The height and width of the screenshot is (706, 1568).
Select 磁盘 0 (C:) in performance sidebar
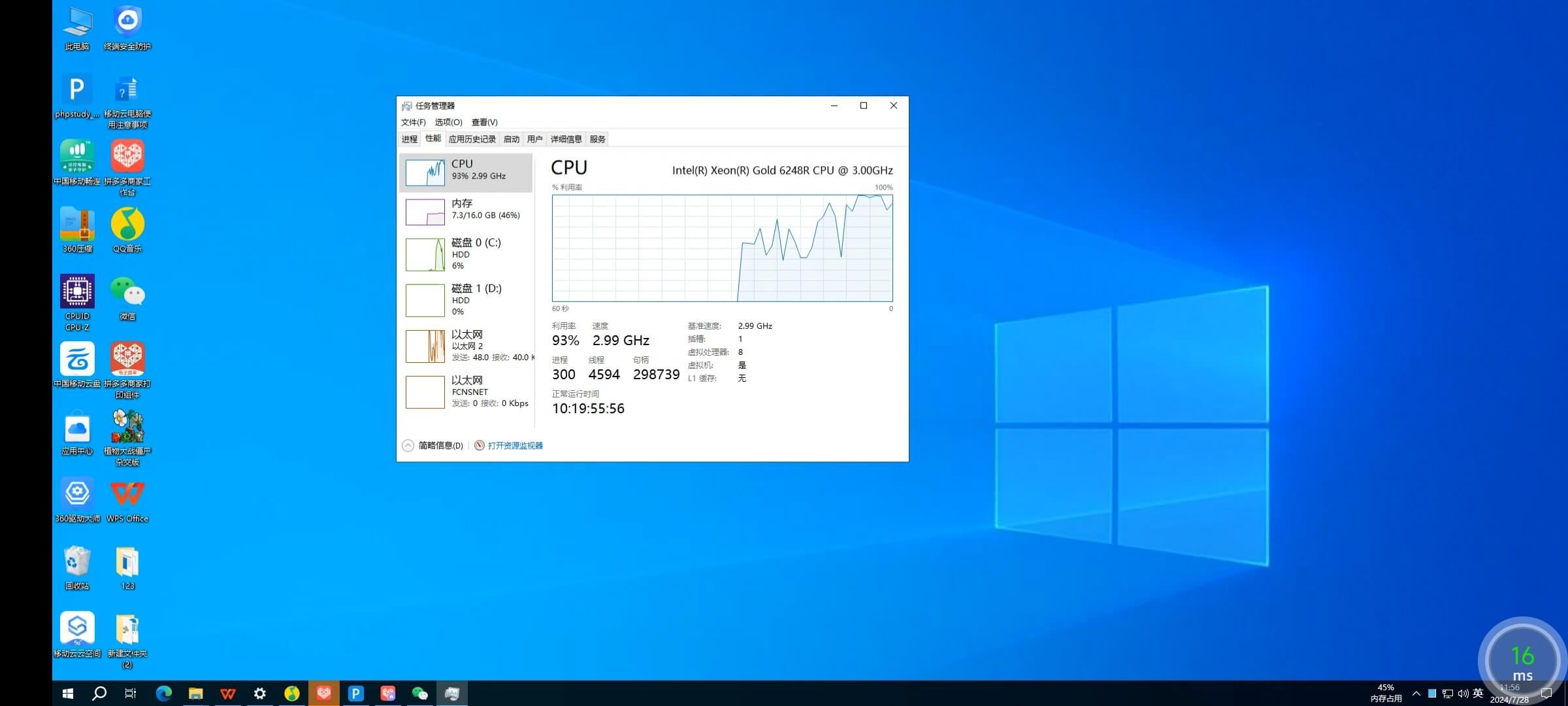click(466, 254)
